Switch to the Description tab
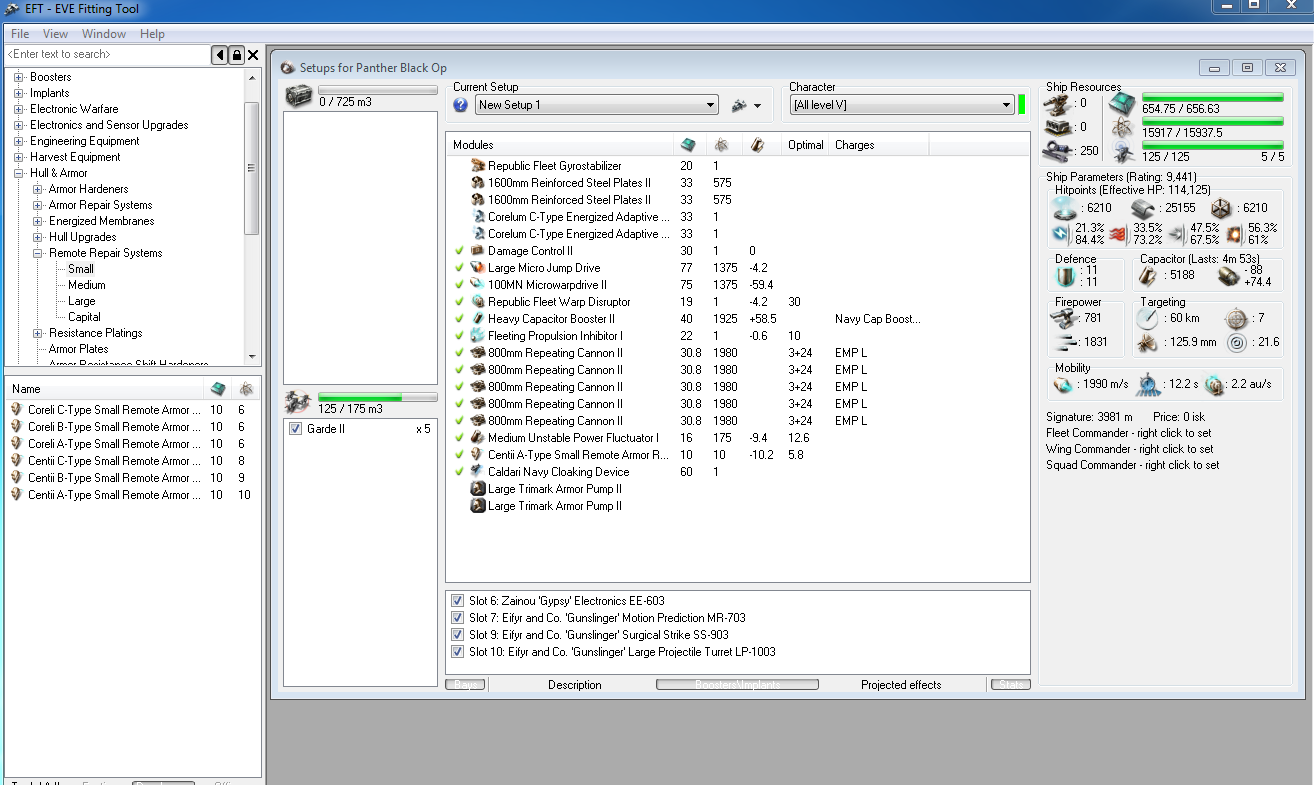 [x=575, y=685]
